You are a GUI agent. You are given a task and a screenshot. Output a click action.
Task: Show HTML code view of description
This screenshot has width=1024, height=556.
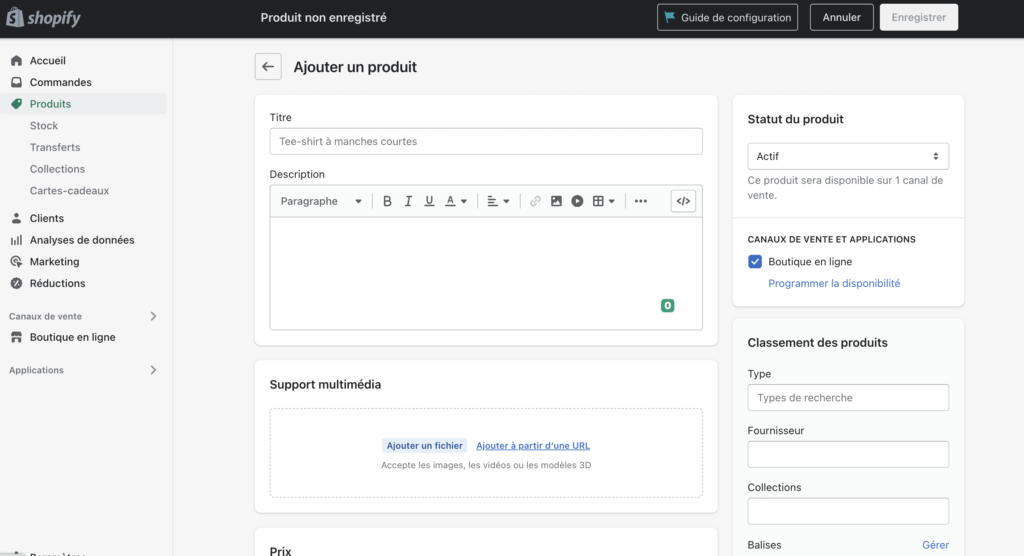coord(683,201)
